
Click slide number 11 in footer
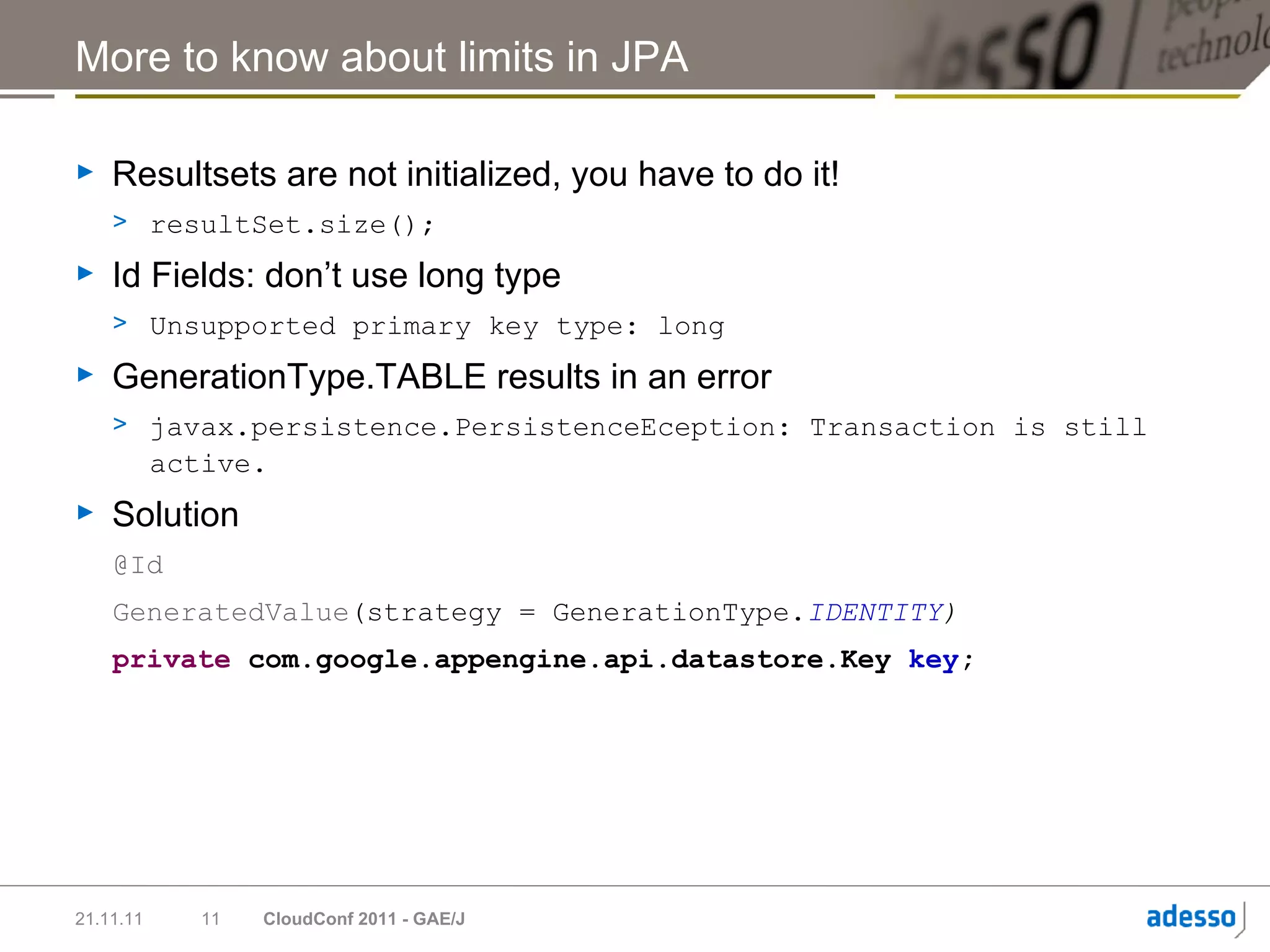pos(211,919)
